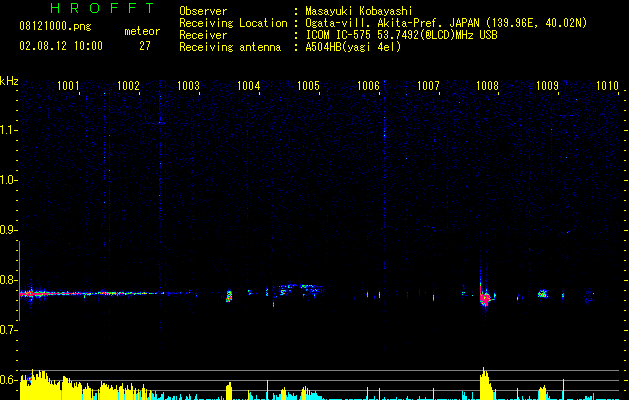Click the meteor count value 27

point(145,46)
